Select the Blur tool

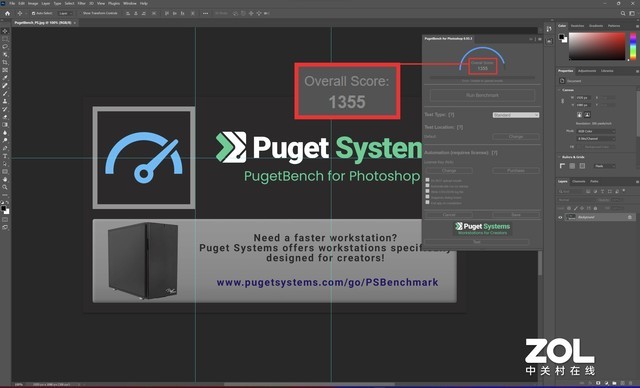point(5,132)
